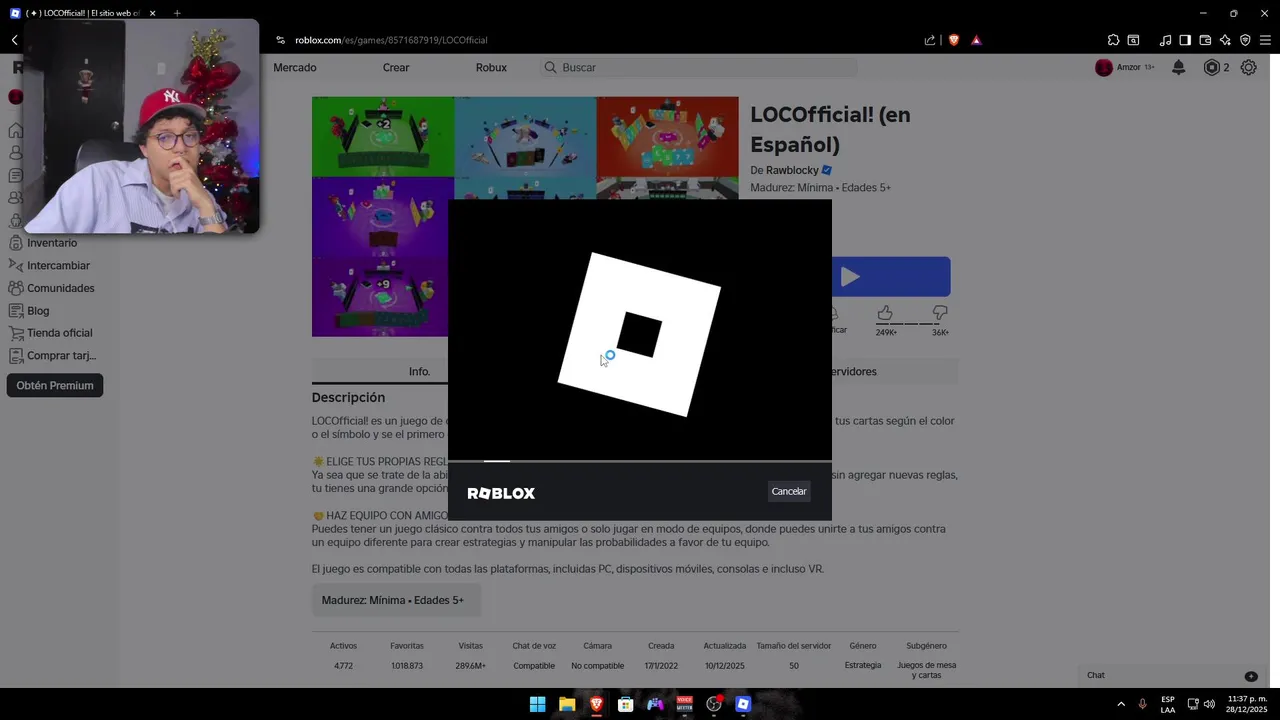Open the Mercado menu item
Screen dimensions: 1280x720
pos(295,67)
